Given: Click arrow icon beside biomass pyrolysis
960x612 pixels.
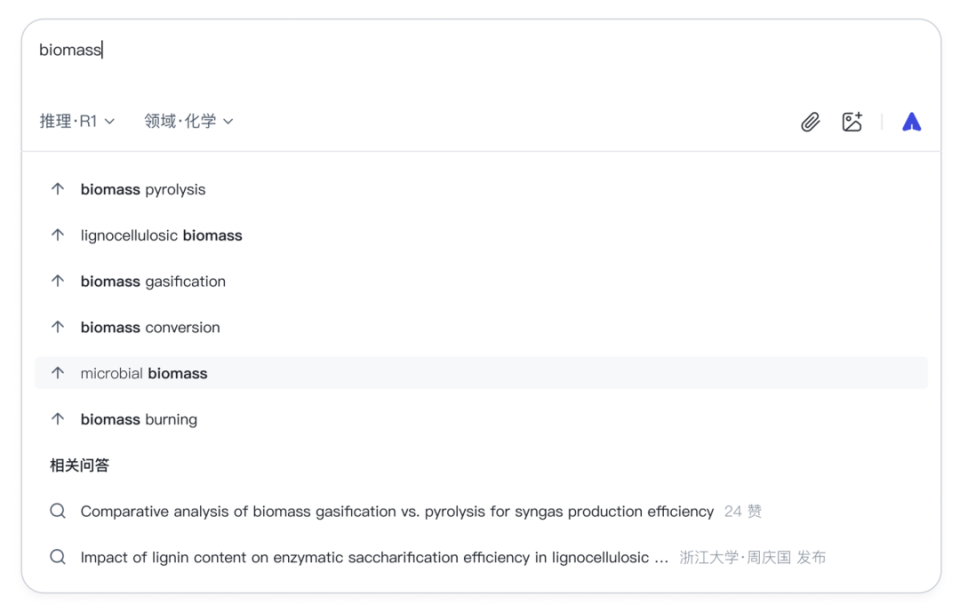Looking at the screenshot, I should pos(58,189).
